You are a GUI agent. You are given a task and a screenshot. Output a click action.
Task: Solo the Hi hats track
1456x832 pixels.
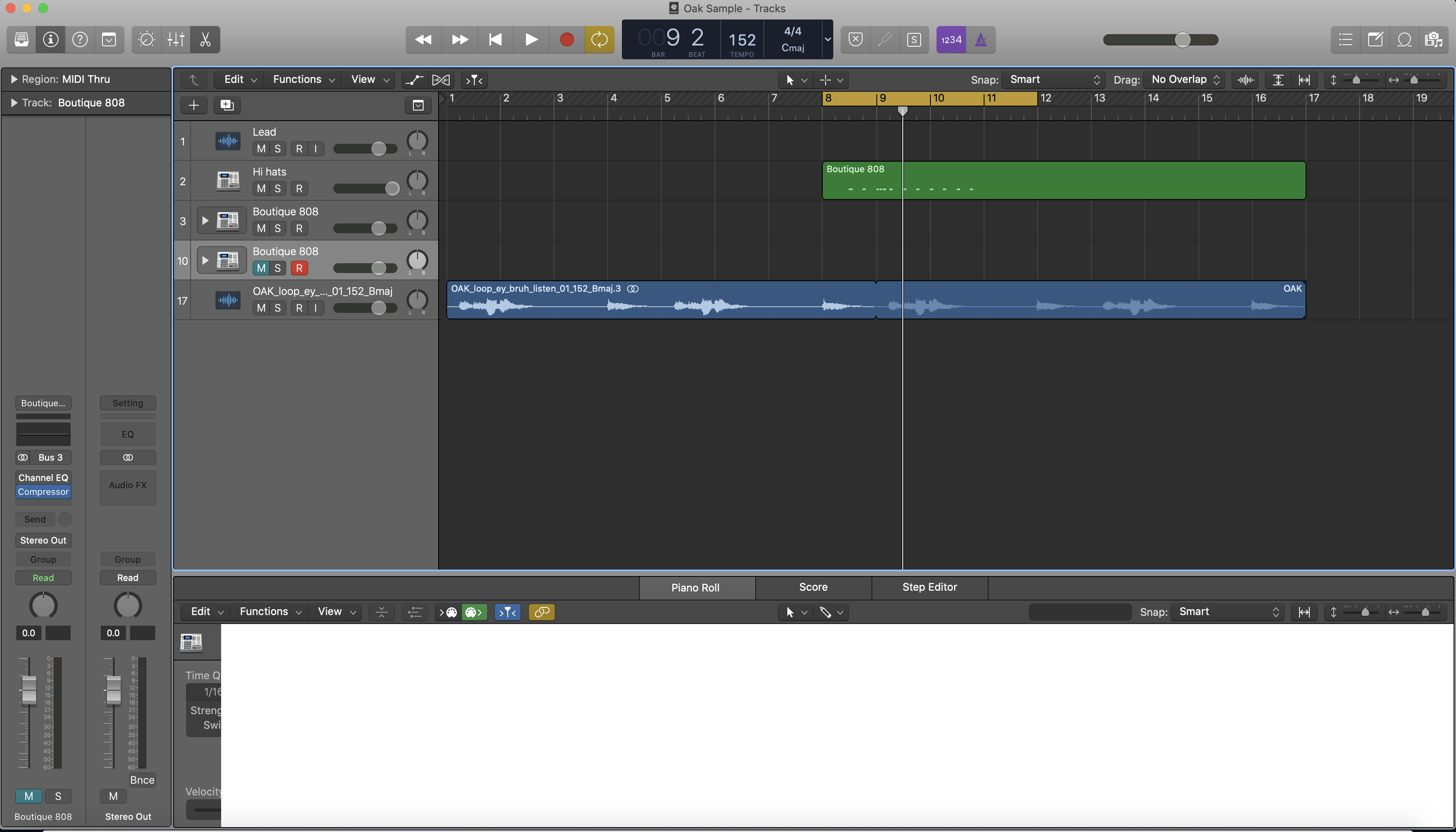(x=278, y=188)
